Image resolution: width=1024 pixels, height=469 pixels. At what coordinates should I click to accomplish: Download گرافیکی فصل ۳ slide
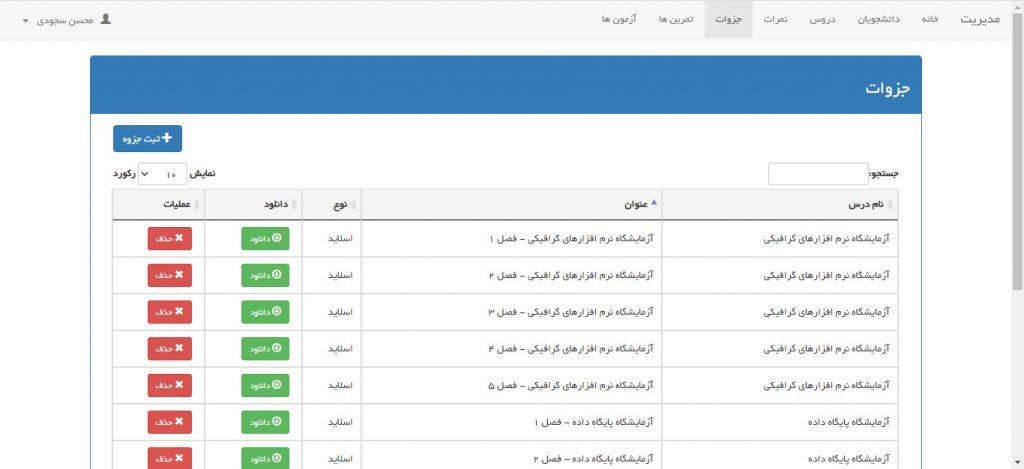(x=265, y=312)
